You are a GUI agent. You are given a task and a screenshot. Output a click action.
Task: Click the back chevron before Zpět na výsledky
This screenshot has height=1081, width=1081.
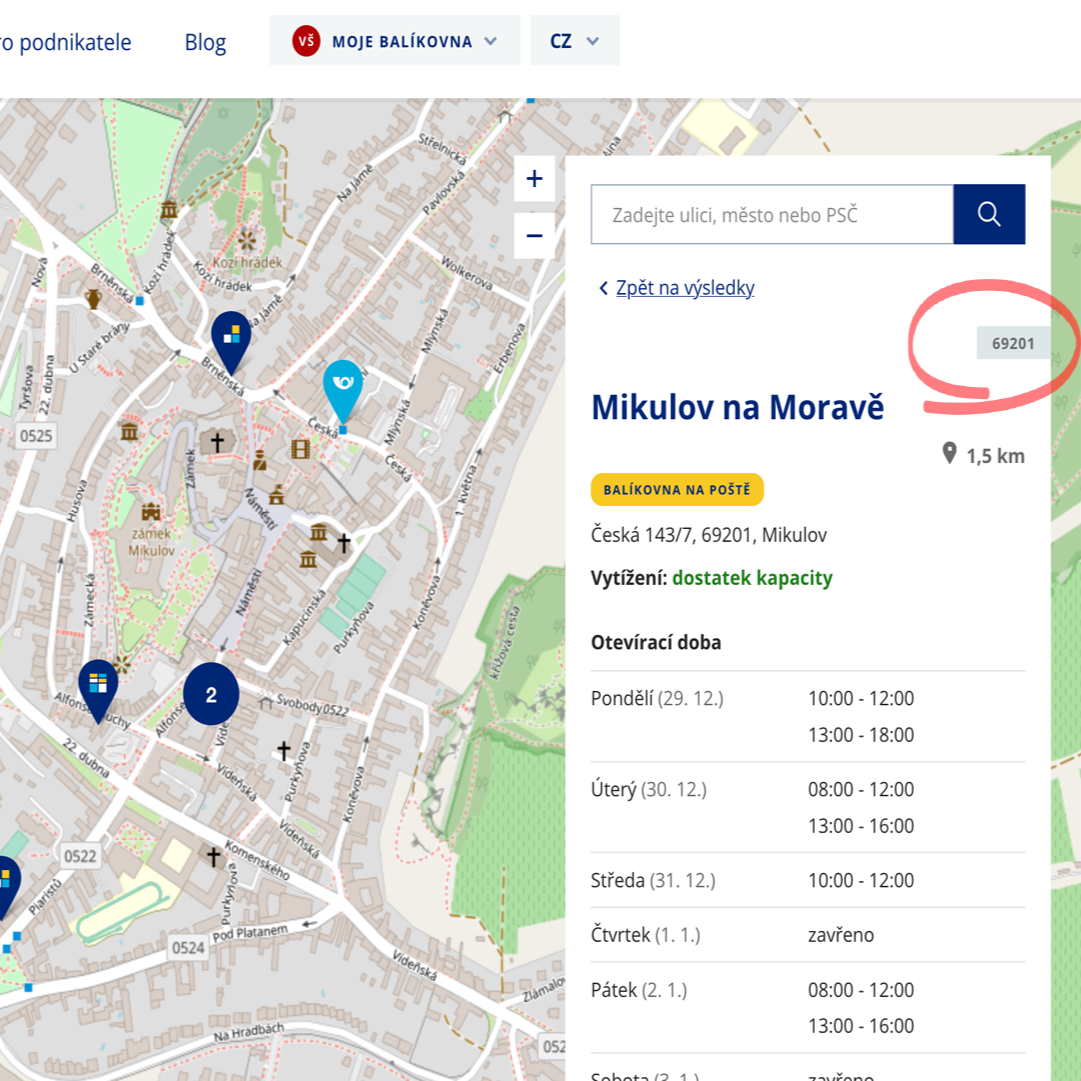pos(603,288)
